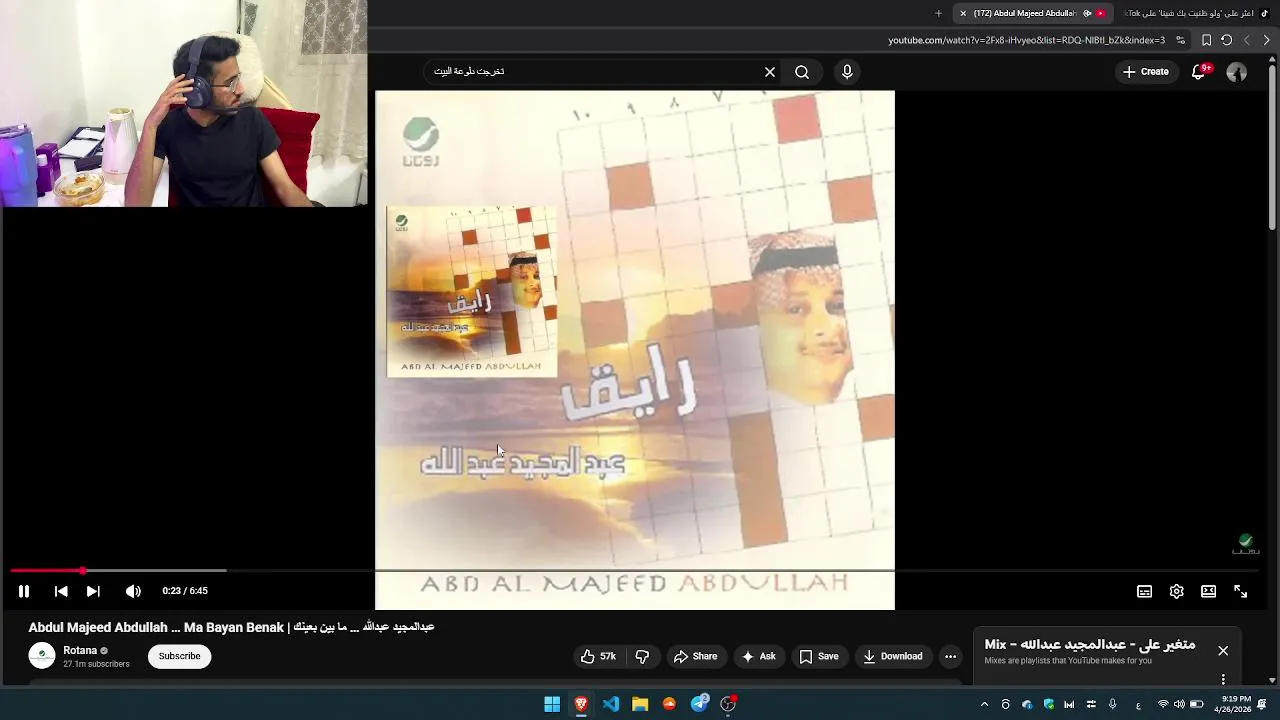Viewport: 1280px width, 720px height.
Task: Show hidden system tray icons
Action: (x=984, y=704)
